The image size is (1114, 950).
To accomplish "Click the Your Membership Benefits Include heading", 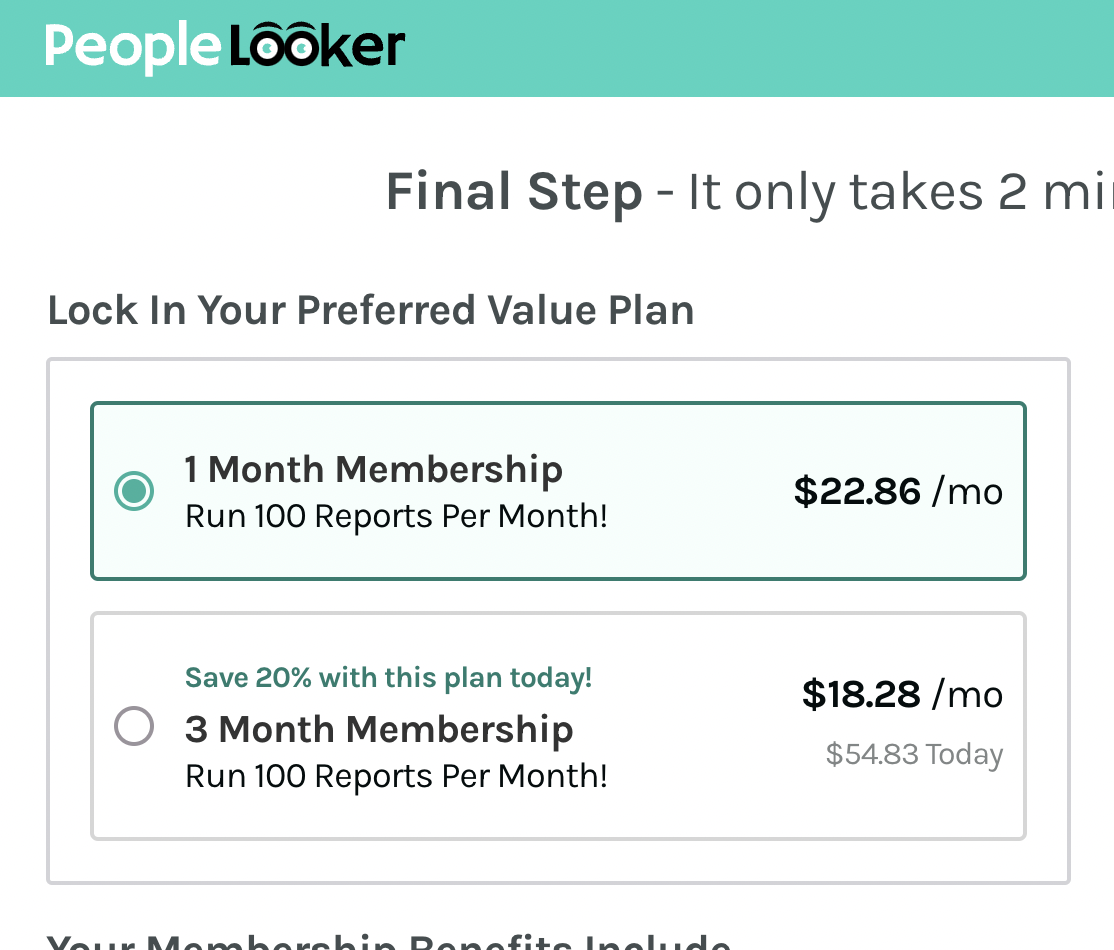I will point(389,941).
